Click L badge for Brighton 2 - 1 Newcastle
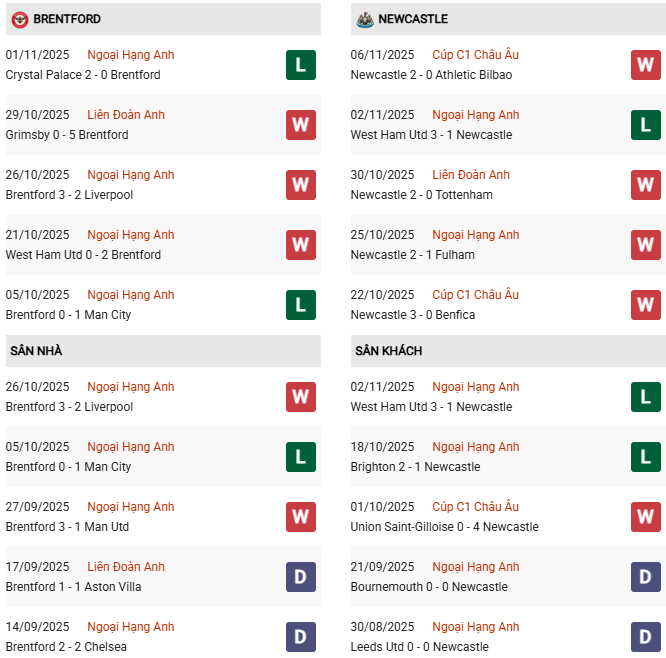Viewport: 666px width, 658px height. click(x=645, y=457)
